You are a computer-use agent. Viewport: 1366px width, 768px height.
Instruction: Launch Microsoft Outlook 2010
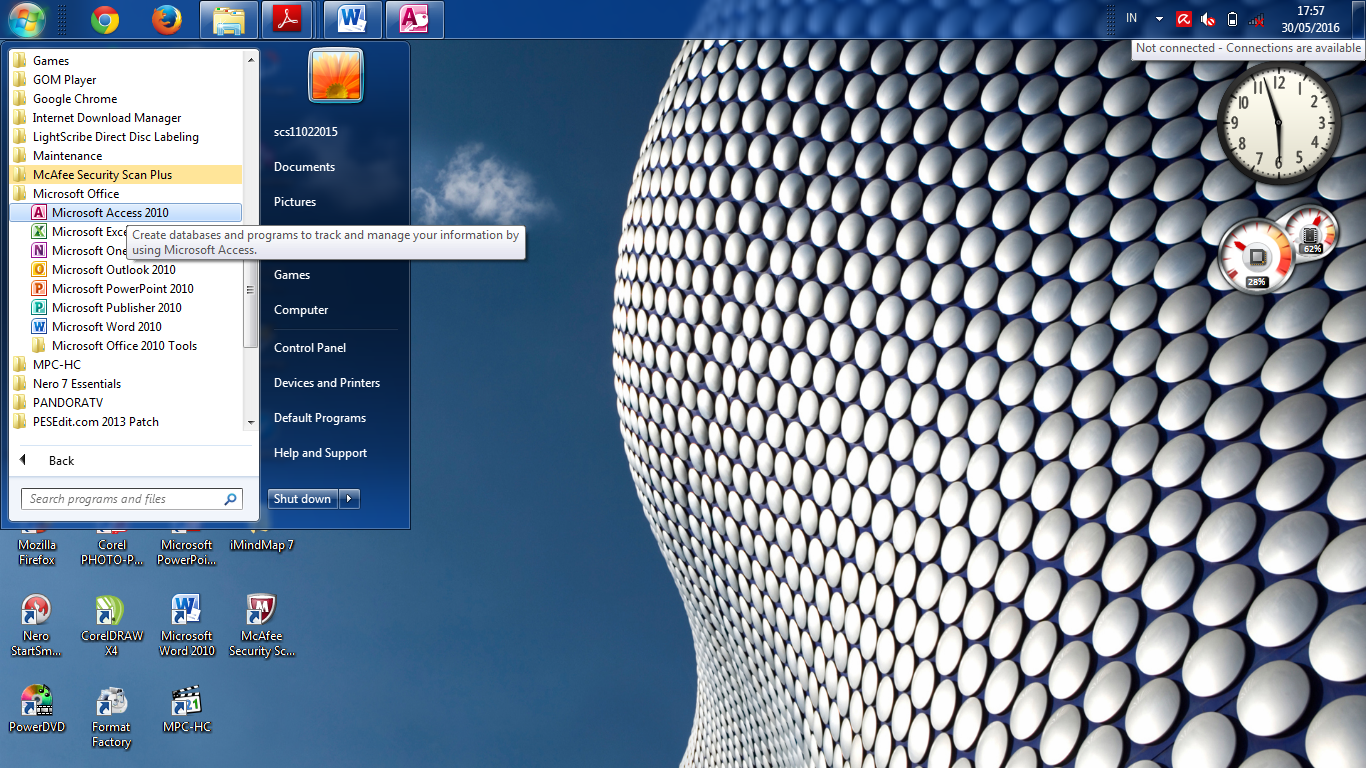[x=113, y=269]
